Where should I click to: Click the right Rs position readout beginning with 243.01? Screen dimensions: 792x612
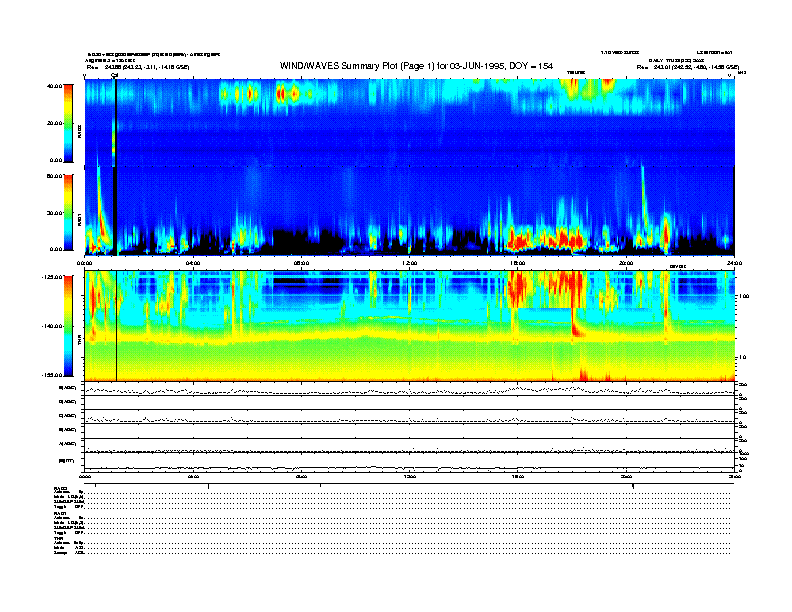pos(688,67)
